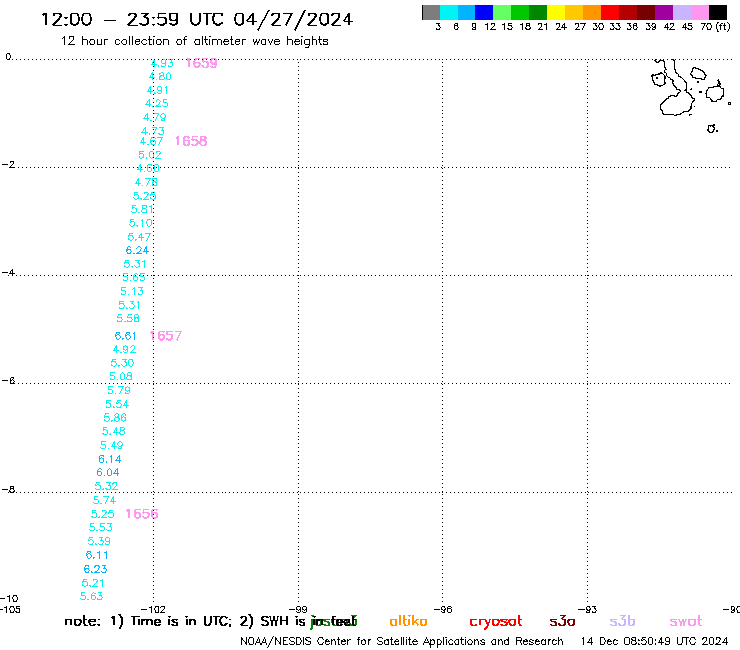Select the wave height value 5.53
This screenshot has height=650, width=740.
pos(101,527)
